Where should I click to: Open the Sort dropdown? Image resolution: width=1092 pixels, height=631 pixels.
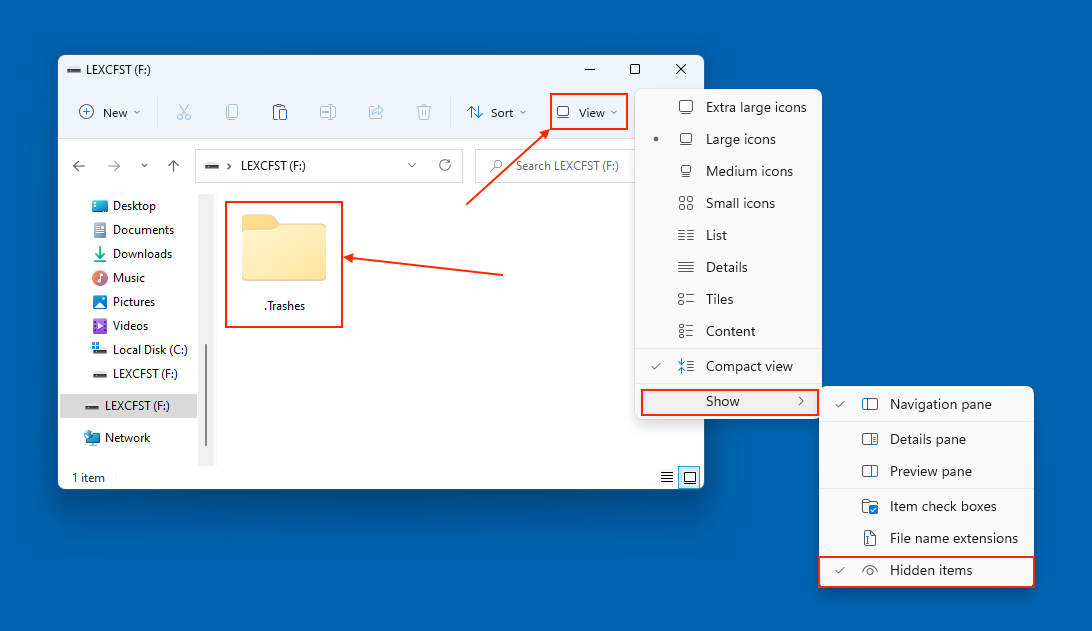[x=497, y=113]
